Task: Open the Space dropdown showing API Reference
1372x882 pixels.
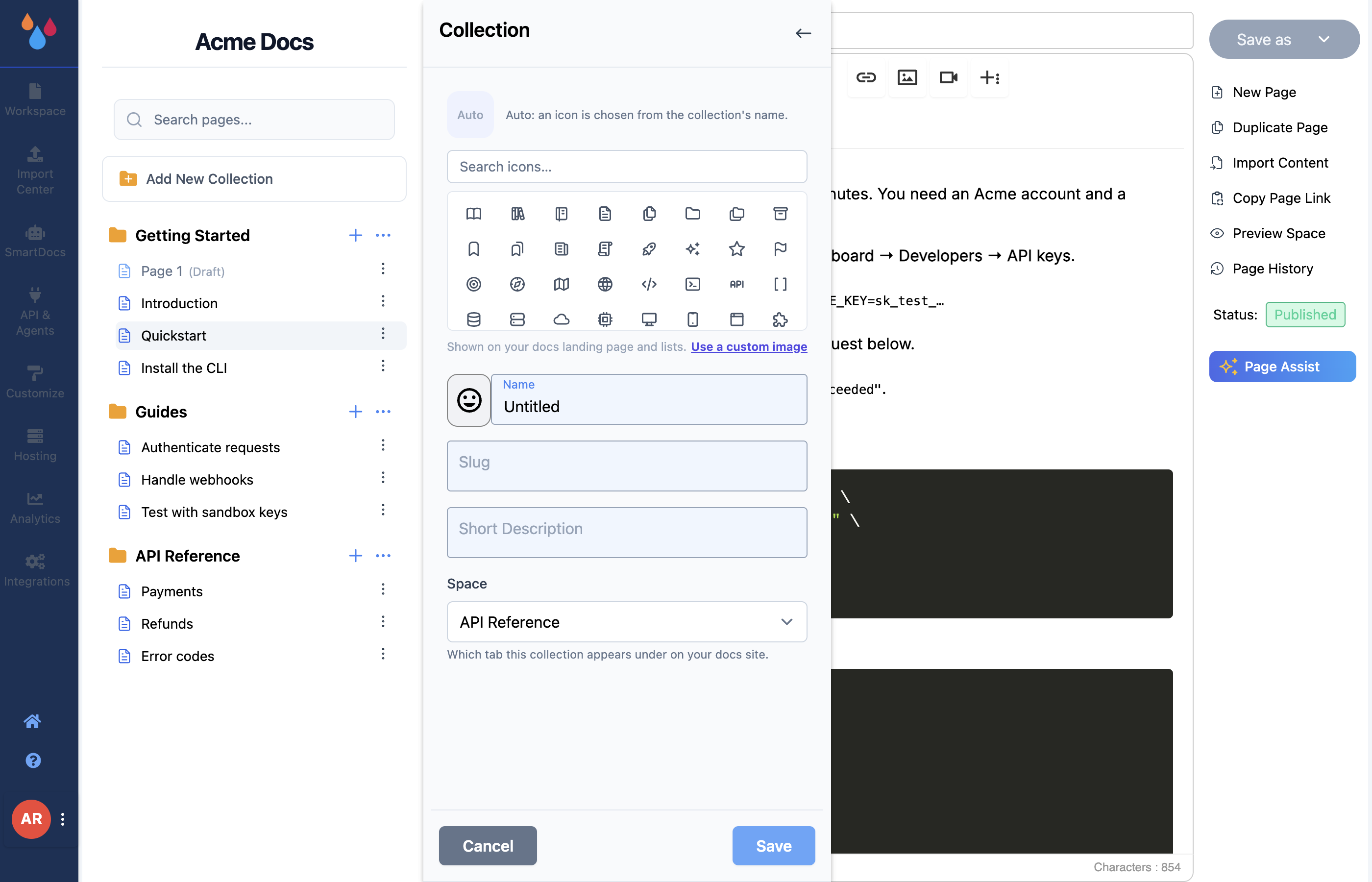Action: (627, 622)
